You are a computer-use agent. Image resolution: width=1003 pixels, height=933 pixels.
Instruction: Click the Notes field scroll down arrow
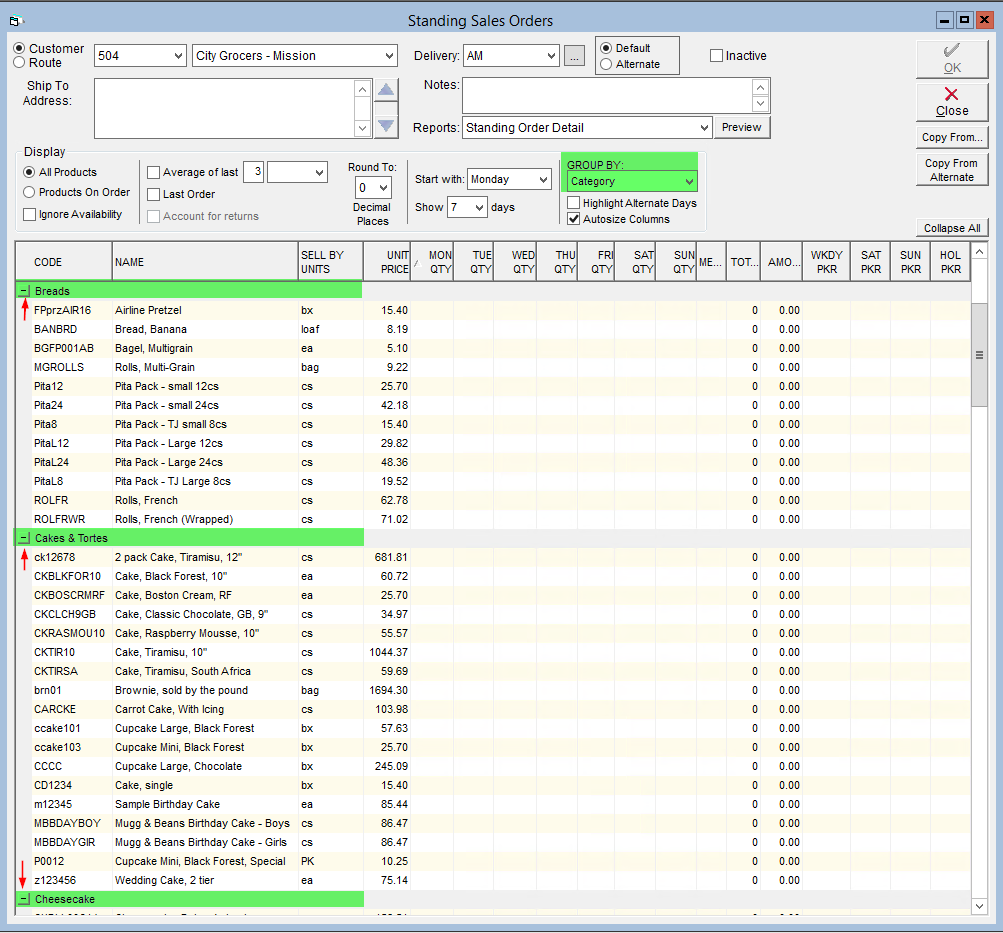761,104
